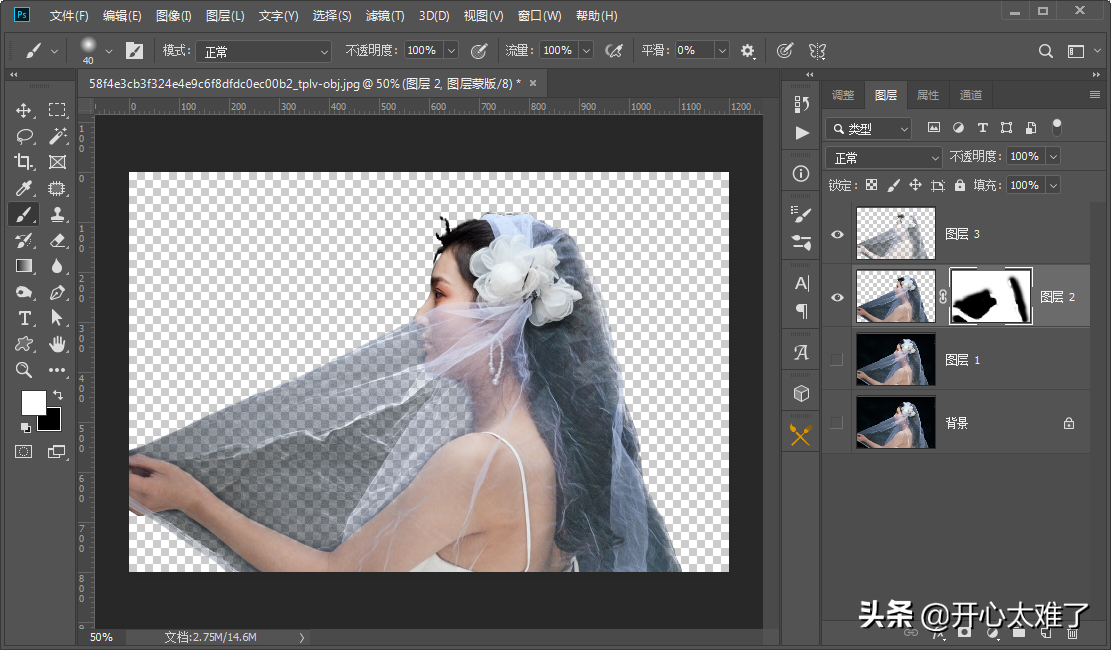Viewport: 1111px width, 650px height.
Task: Hide 图层 3 layer visibility
Action: coord(837,235)
